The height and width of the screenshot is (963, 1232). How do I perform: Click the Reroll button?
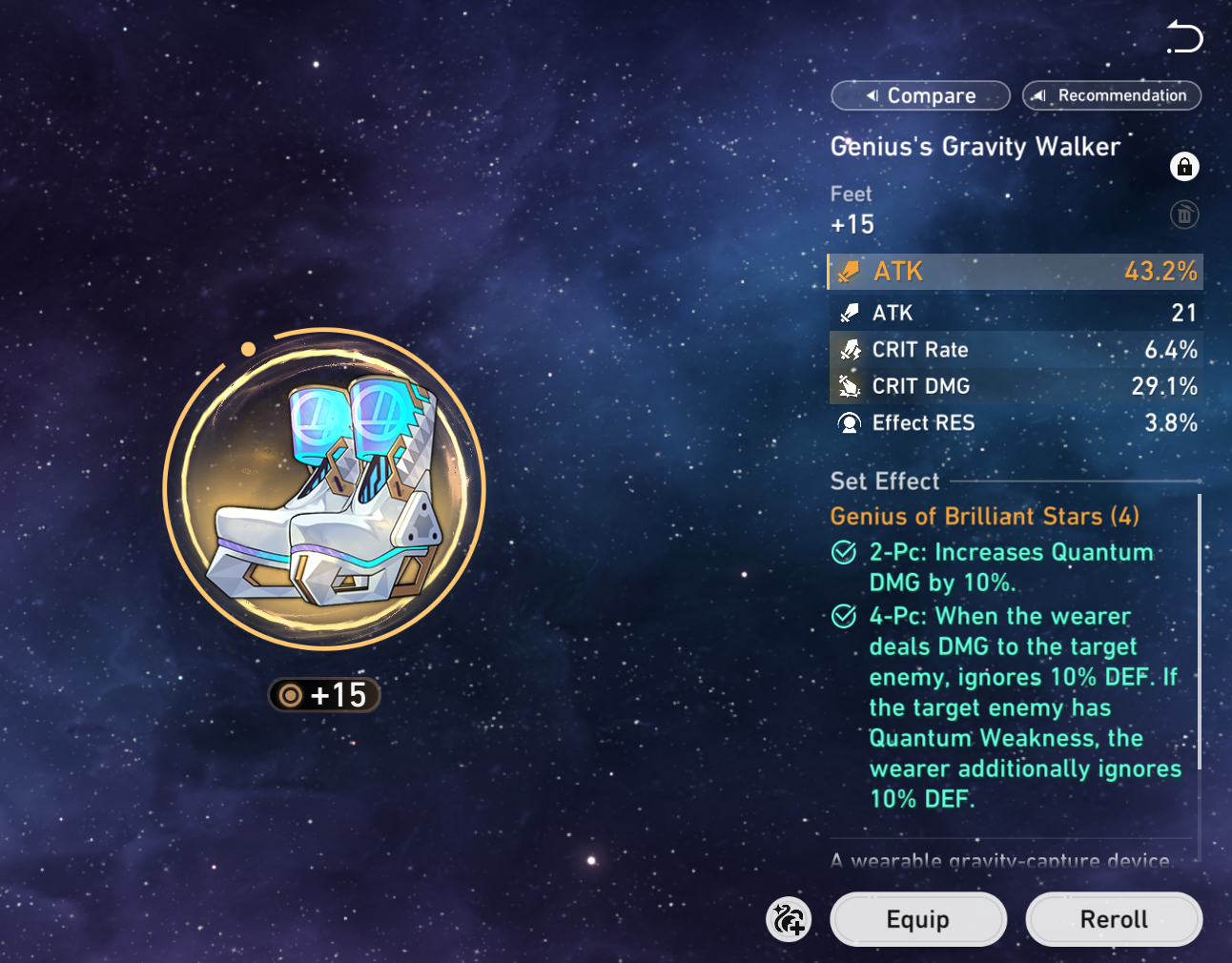pos(1114,919)
